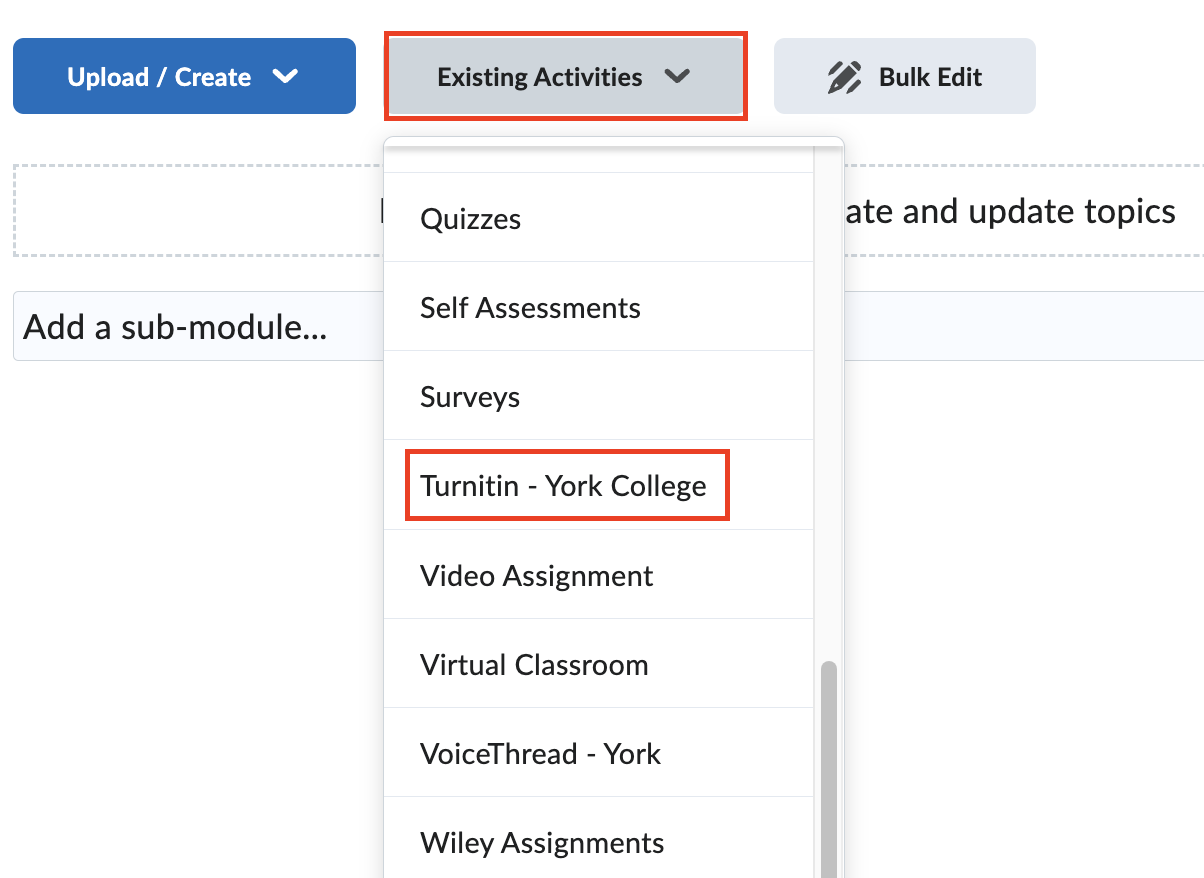Click the Existing Activities chevron arrow
Viewport: 1204px width, 878px height.
pos(679,75)
